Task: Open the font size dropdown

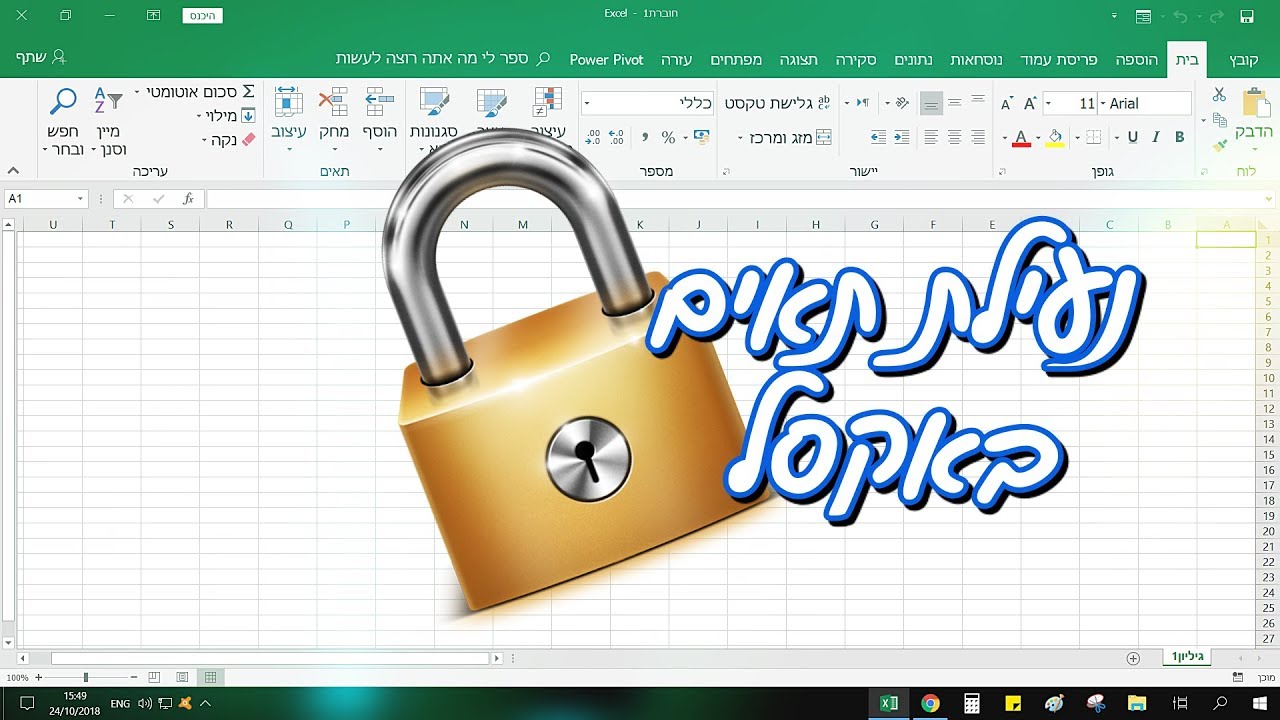Action: point(1048,103)
